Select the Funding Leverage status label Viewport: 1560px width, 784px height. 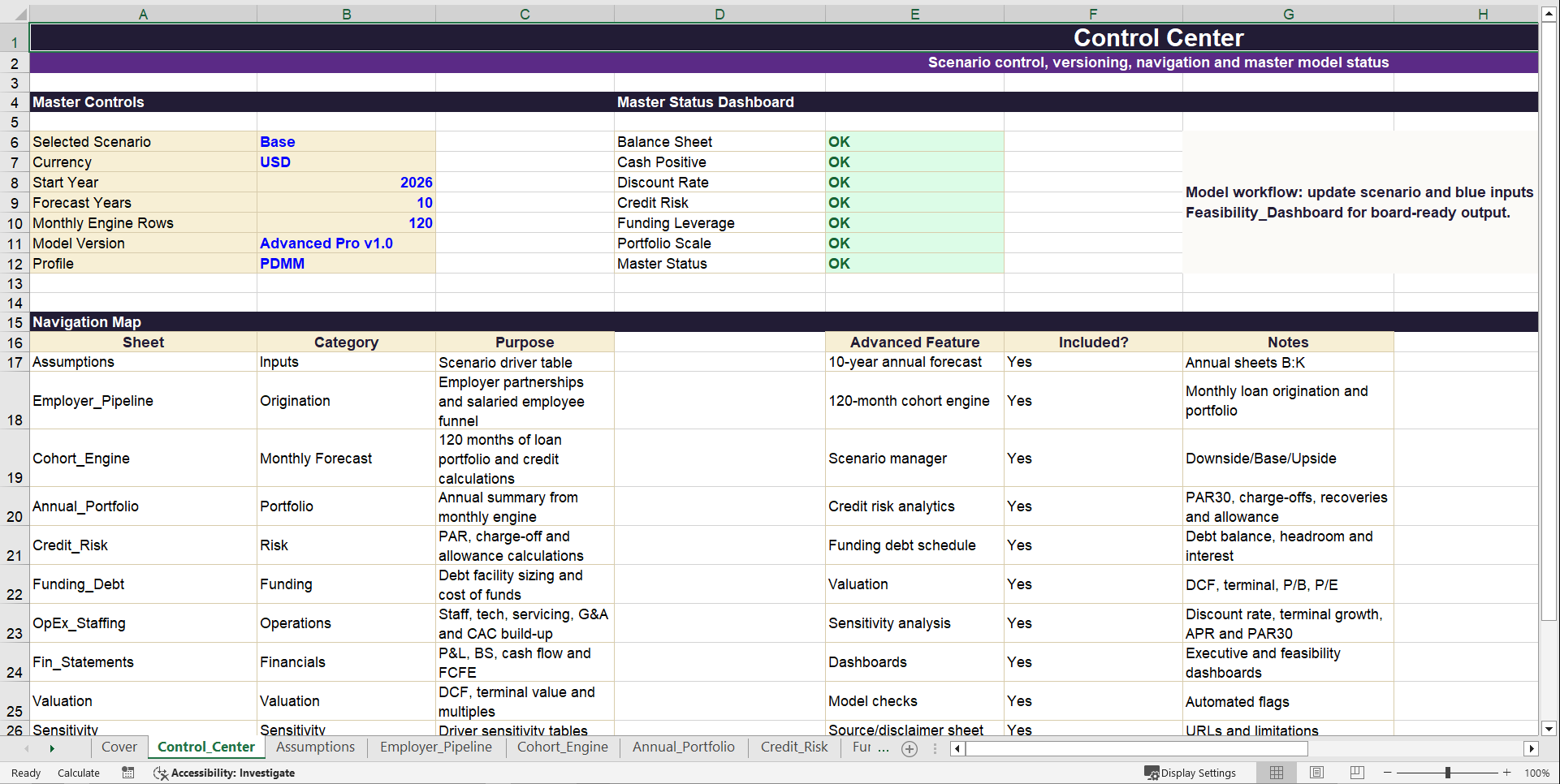point(720,223)
